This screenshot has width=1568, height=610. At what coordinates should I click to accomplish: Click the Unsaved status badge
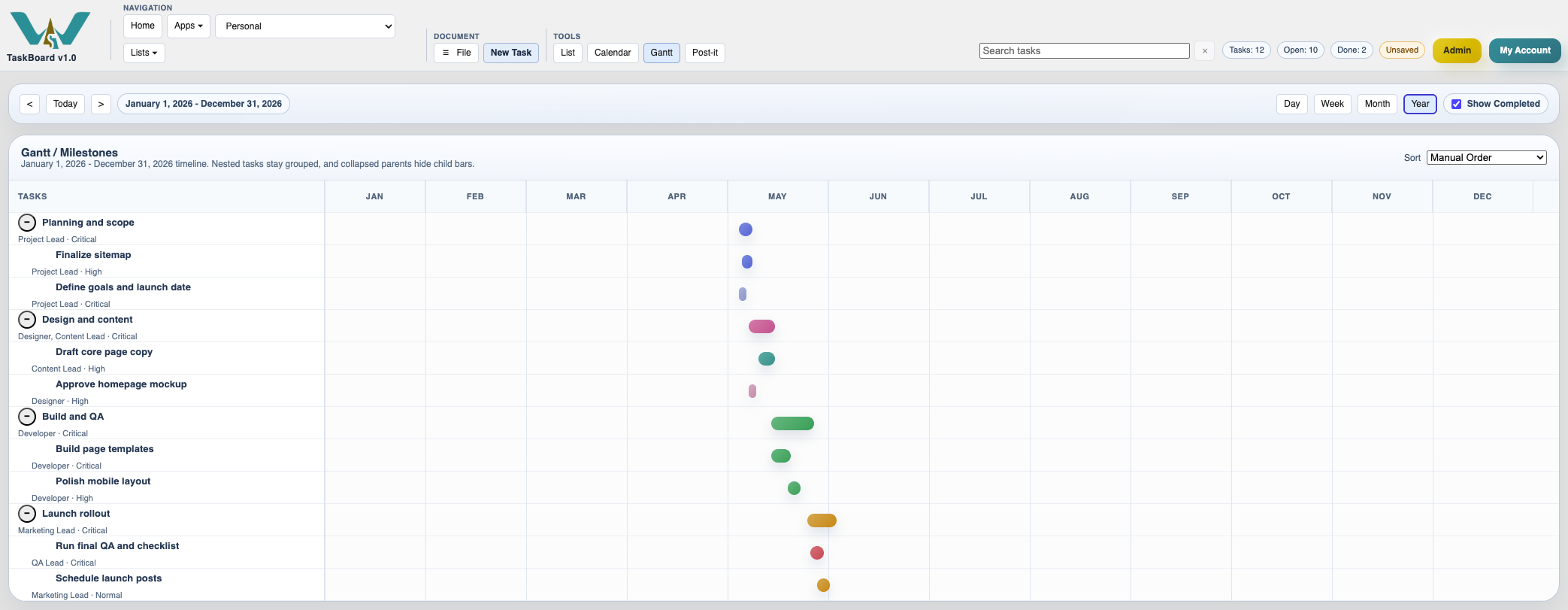click(1402, 50)
